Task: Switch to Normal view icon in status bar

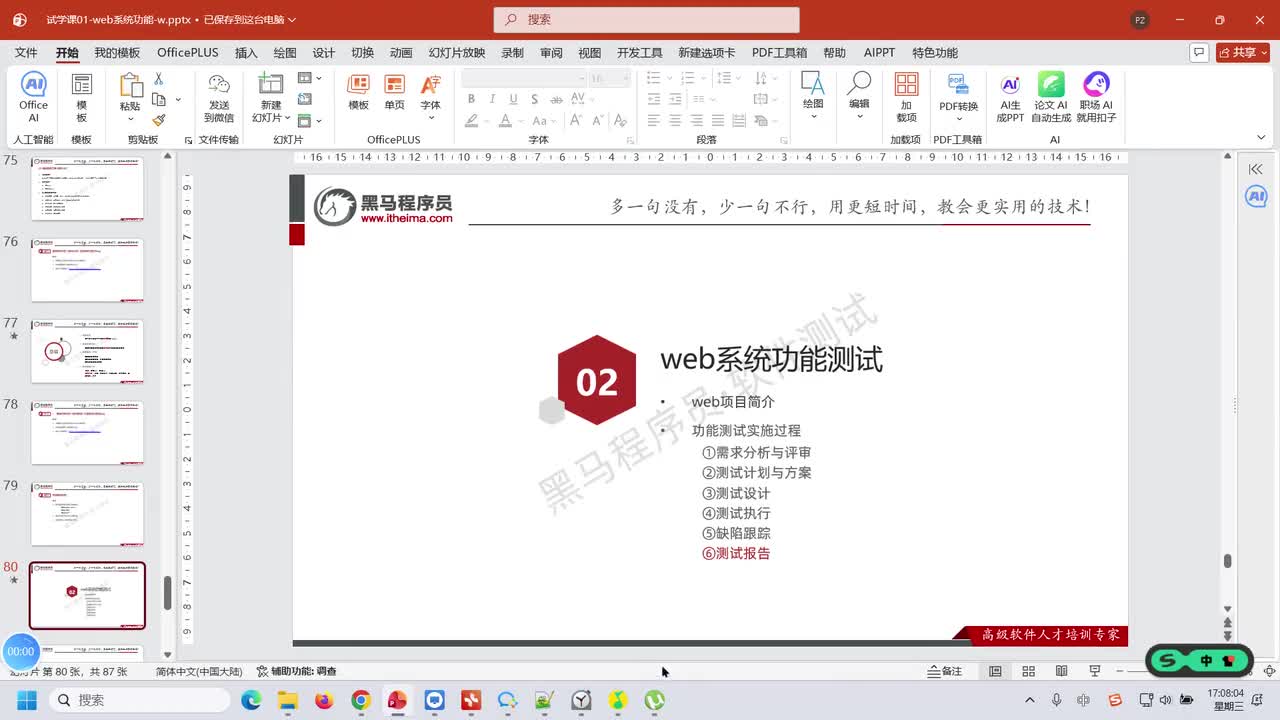Action: 995,671
